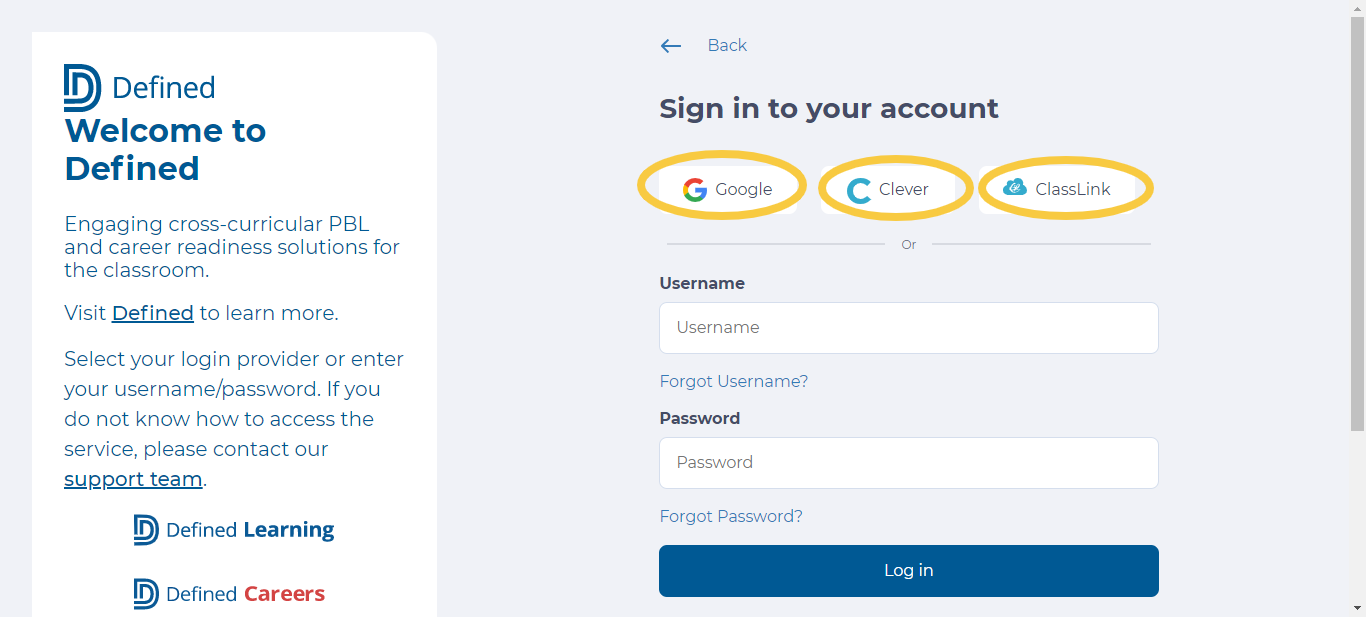Click the scrollbar down arrow
The image size is (1366, 617).
pos(1357,608)
